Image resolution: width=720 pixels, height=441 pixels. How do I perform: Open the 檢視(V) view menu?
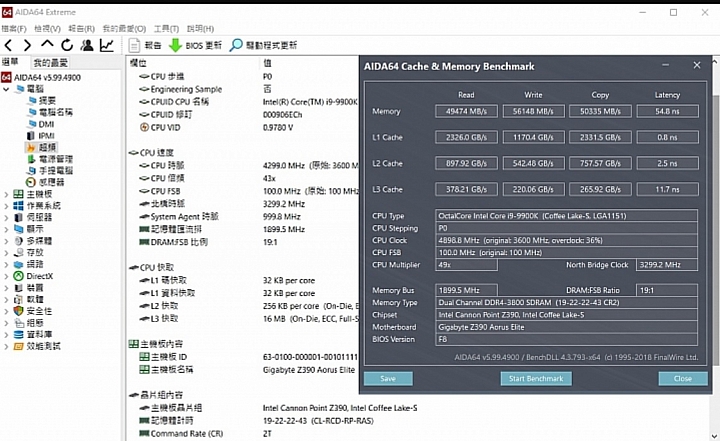(48, 28)
